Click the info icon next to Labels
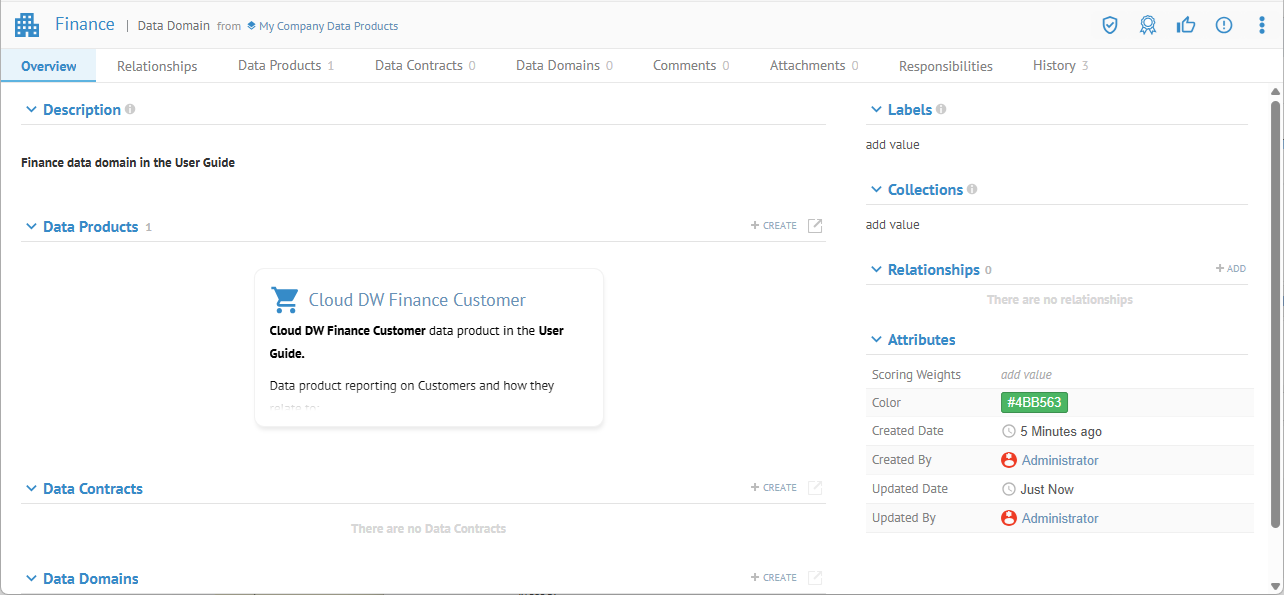The image size is (1284, 595). pos(941,109)
